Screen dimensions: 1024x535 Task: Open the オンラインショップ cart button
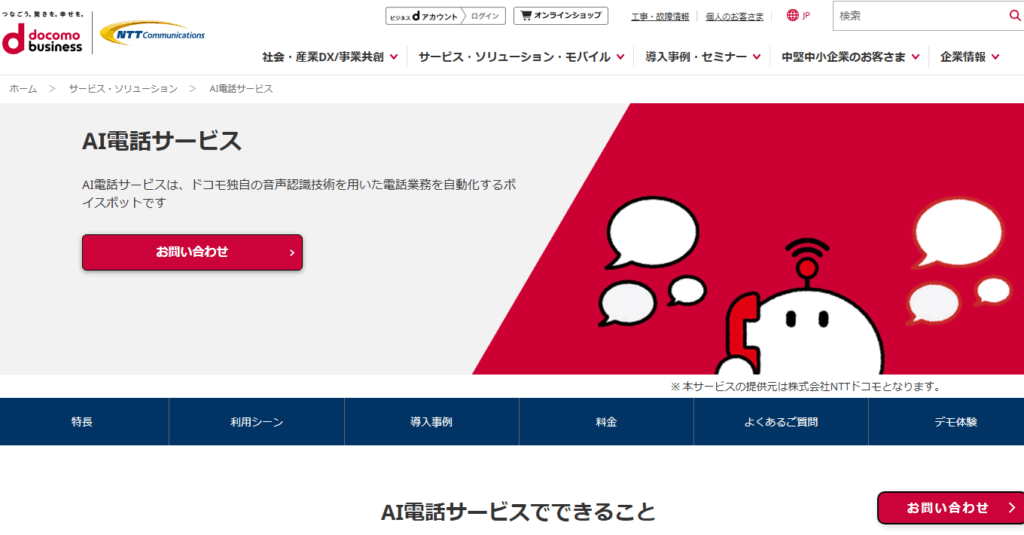(560, 16)
